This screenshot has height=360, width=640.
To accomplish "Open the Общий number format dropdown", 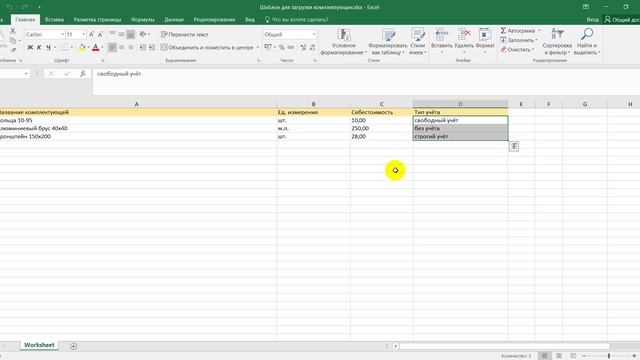I will point(314,35).
